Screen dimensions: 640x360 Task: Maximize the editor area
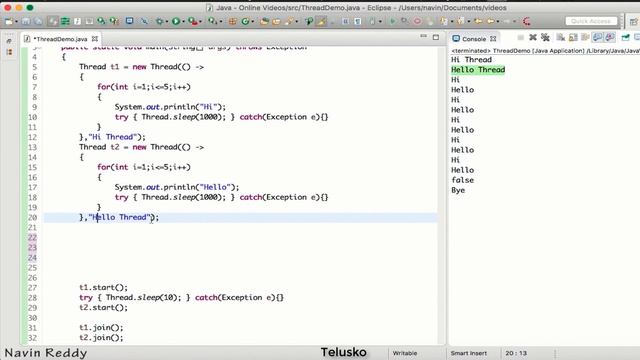[436, 38]
